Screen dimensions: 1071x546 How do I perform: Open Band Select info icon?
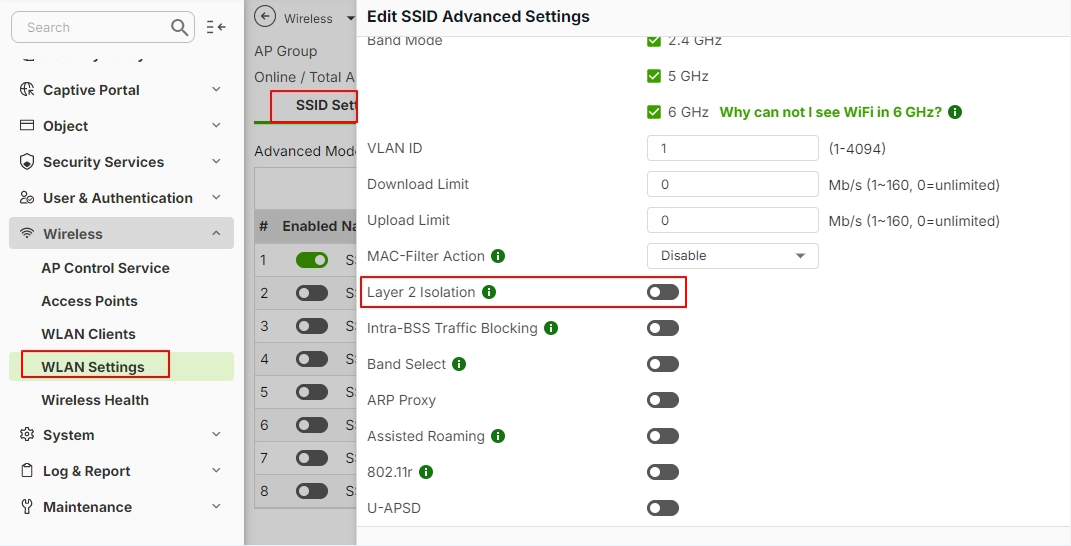click(x=459, y=364)
